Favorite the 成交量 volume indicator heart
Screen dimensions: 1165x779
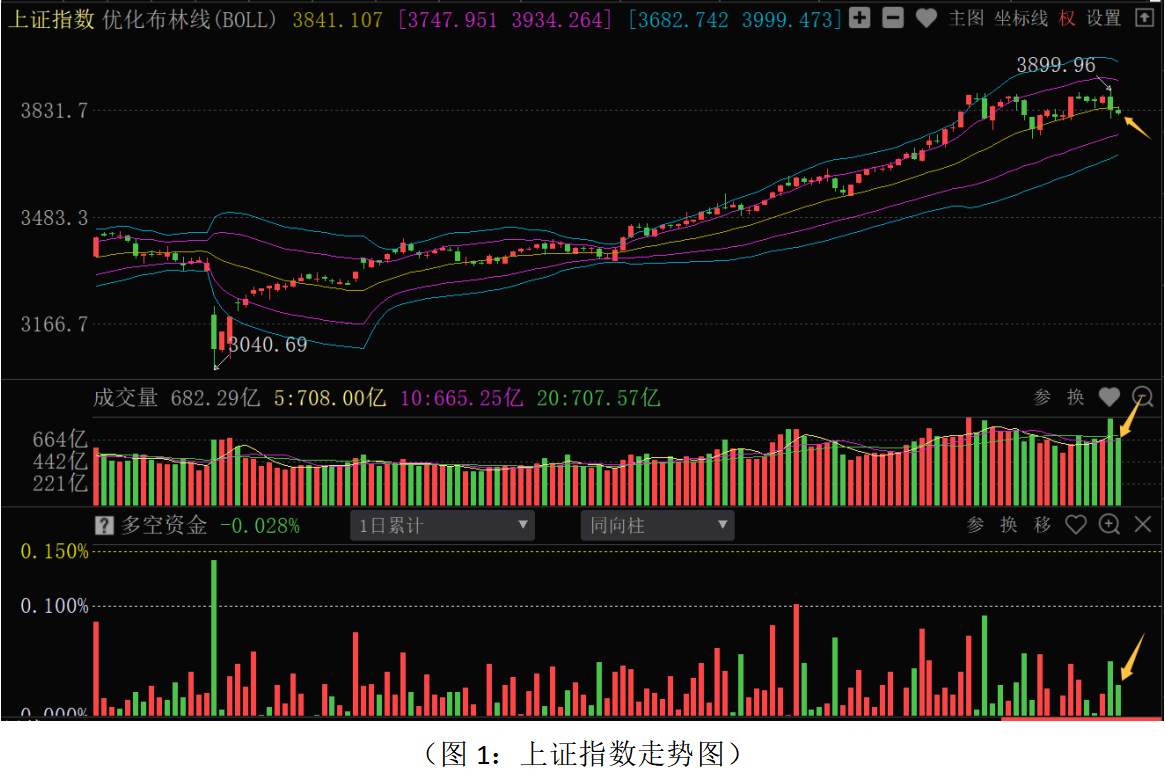[x=1109, y=398]
